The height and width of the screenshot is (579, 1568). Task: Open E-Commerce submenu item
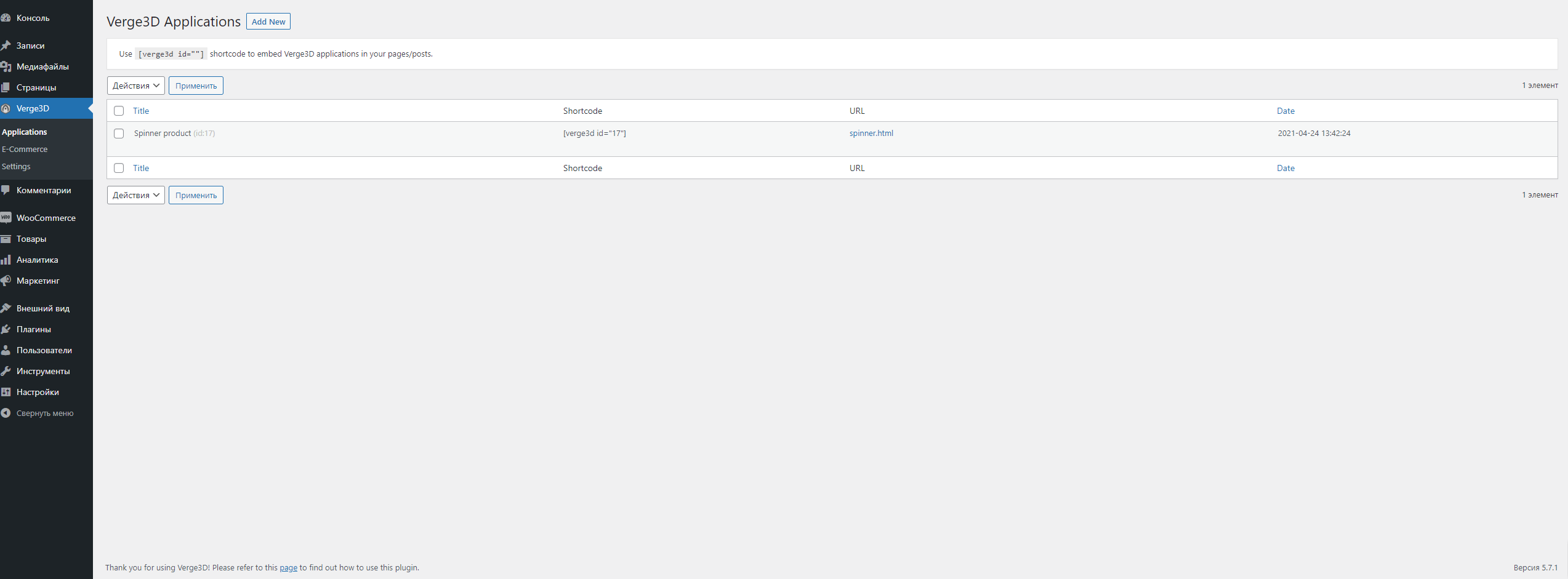(x=25, y=149)
